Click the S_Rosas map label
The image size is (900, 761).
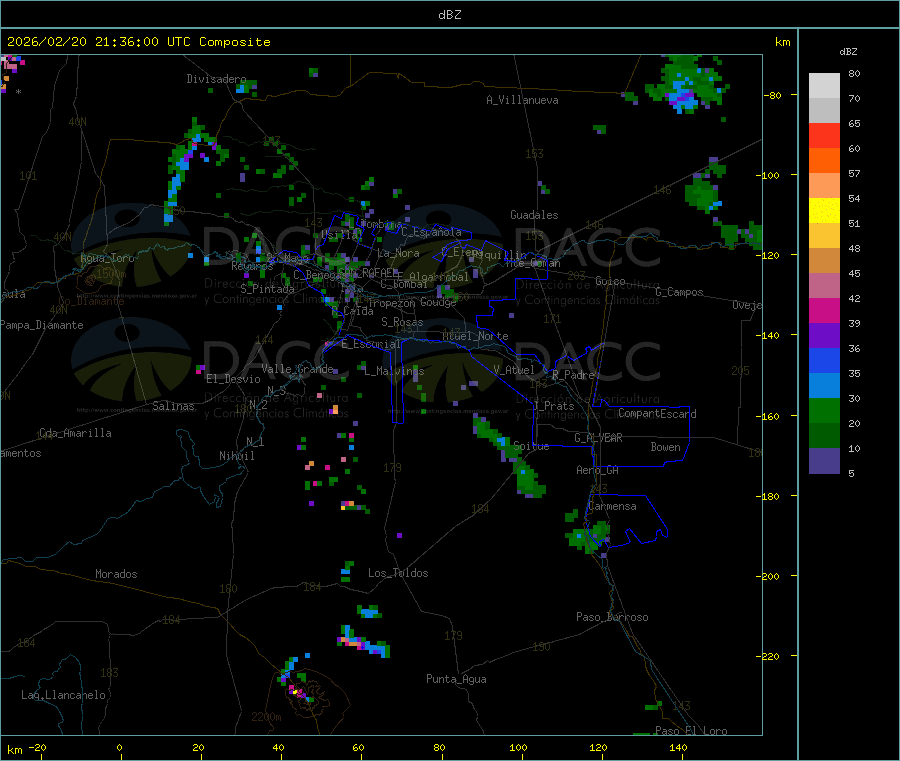[x=402, y=322]
